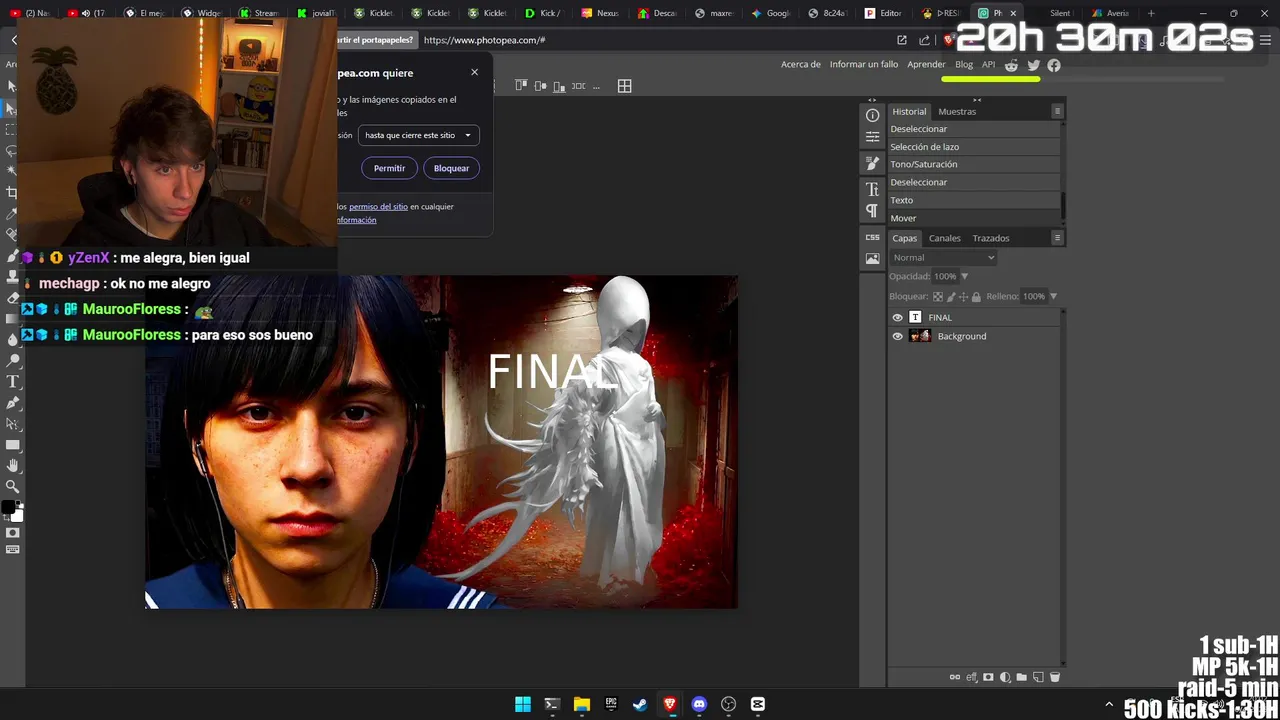This screenshot has height=720, width=1280.
Task: Click the grid arrange icon in options bar
Action: pyautogui.click(x=624, y=86)
